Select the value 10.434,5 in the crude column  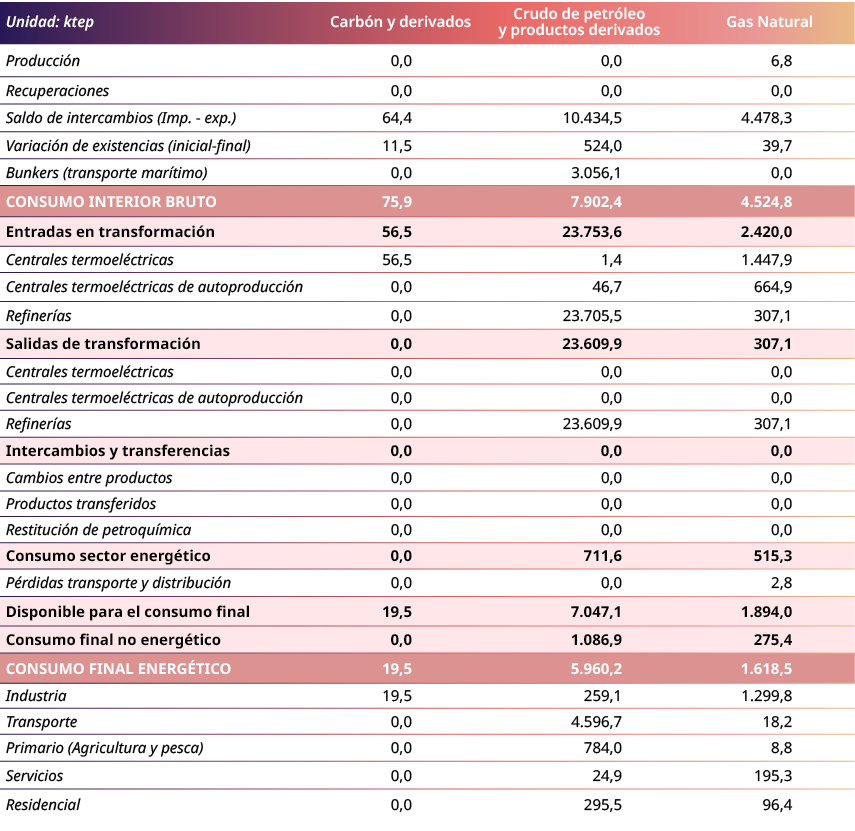pyautogui.click(x=592, y=118)
